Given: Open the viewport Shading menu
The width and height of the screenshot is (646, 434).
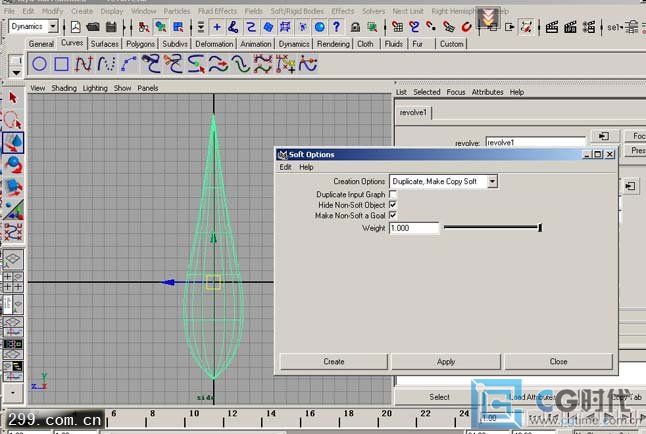Looking at the screenshot, I should (64, 88).
